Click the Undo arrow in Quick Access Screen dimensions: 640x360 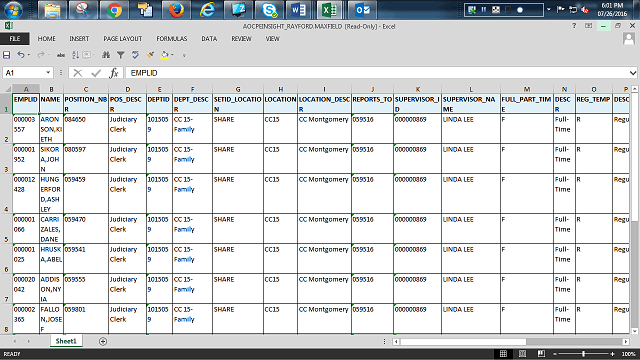[x=21, y=55]
